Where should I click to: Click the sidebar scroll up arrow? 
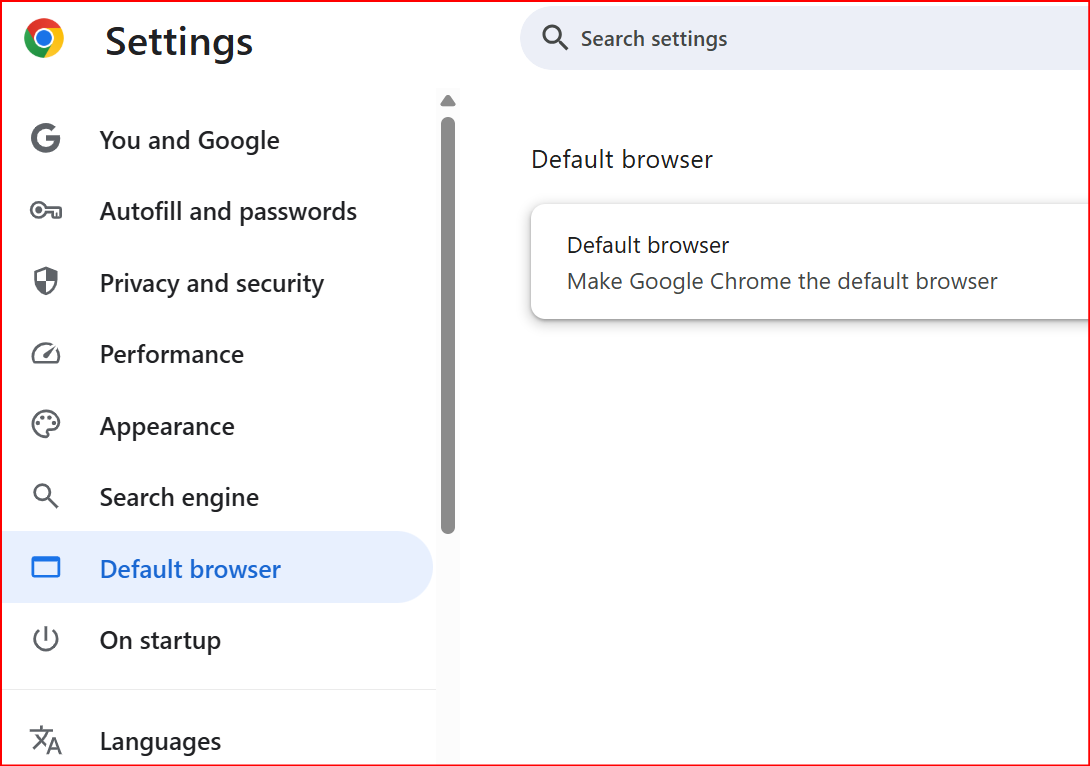[448, 101]
